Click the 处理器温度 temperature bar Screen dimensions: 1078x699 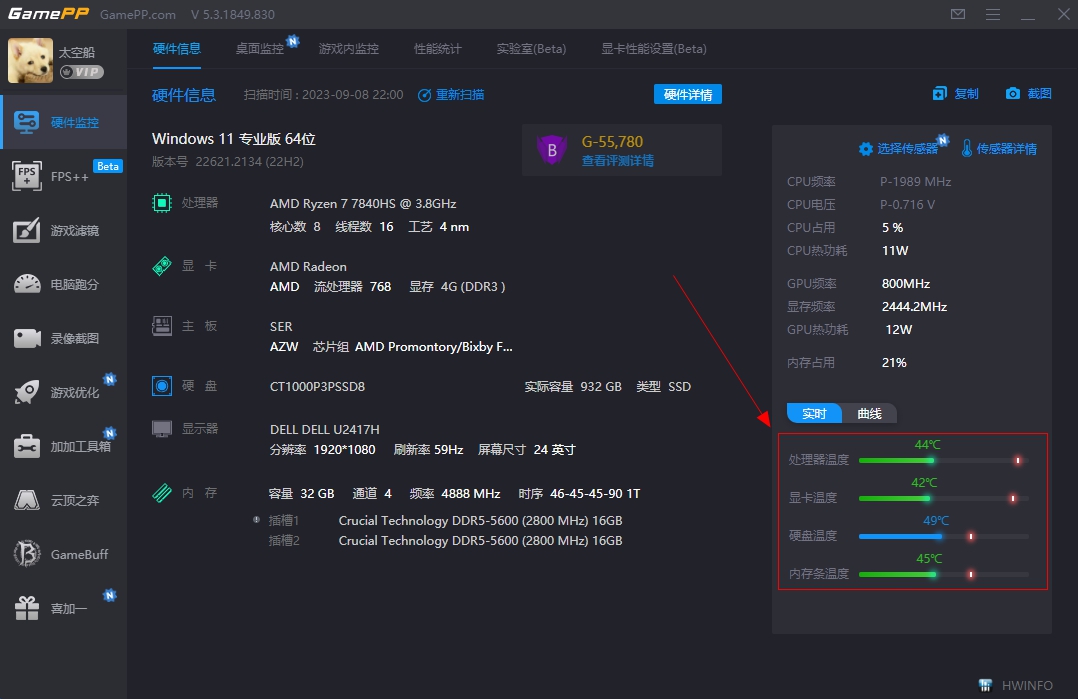pyautogui.click(x=943, y=460)
